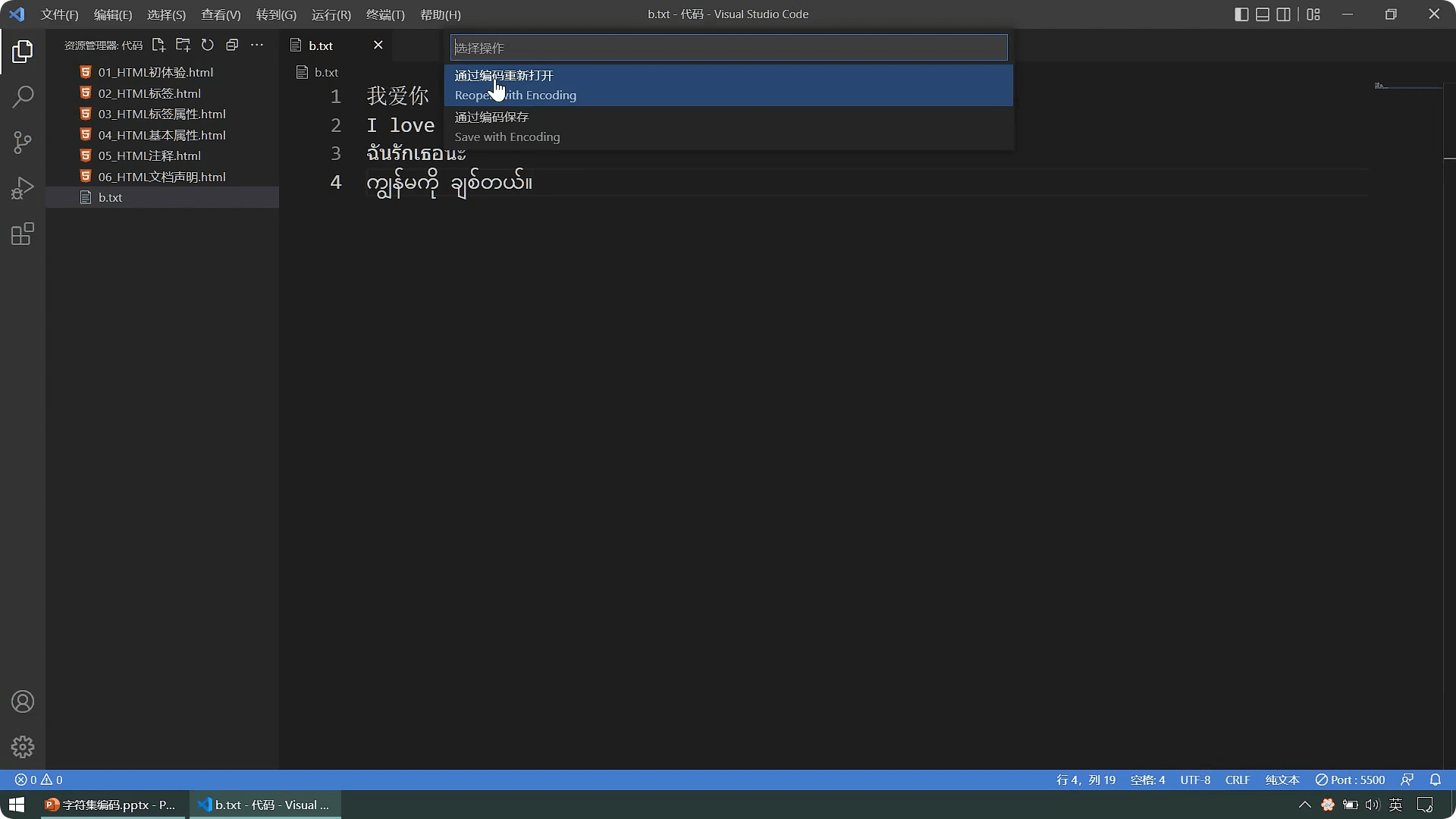Open Source Control panel

23,143
